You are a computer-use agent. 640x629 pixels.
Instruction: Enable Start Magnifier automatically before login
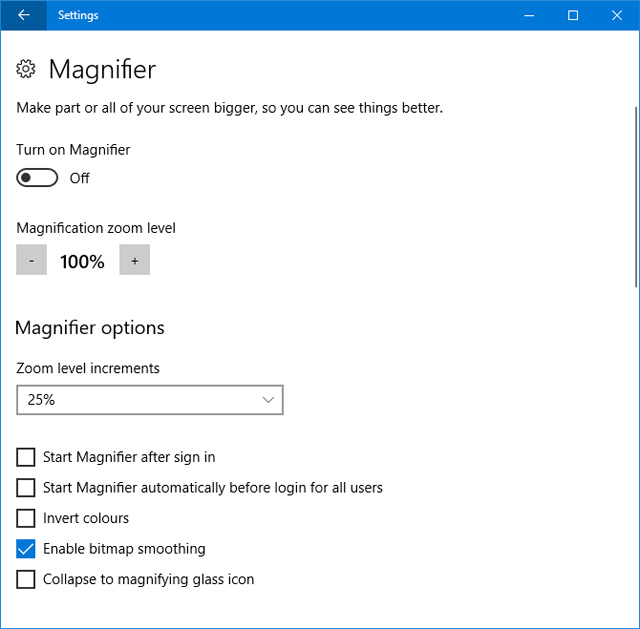[26, 487]
